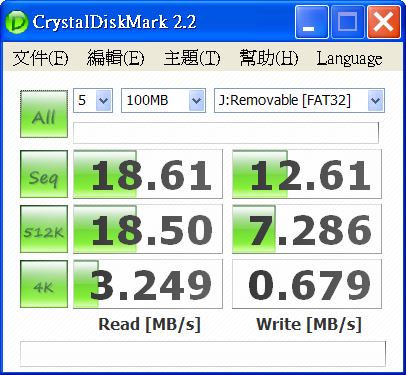The height and width of the screenshot is (375, 406).
Task: Open the 幫助(H) menu
Action: point(269,58)
